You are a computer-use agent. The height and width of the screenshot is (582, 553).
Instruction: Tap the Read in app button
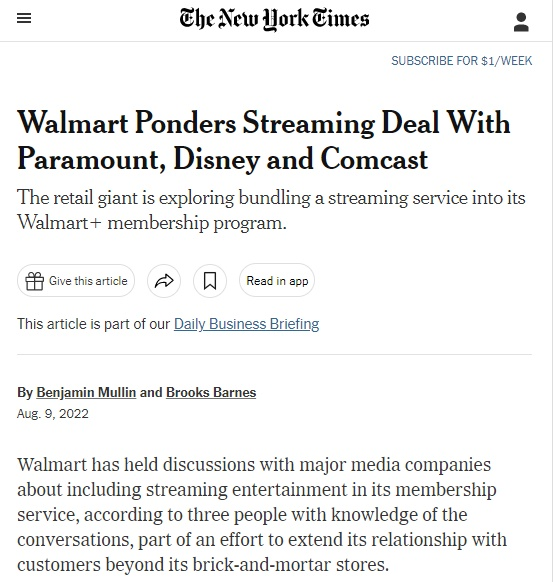[x=277, y=281]
